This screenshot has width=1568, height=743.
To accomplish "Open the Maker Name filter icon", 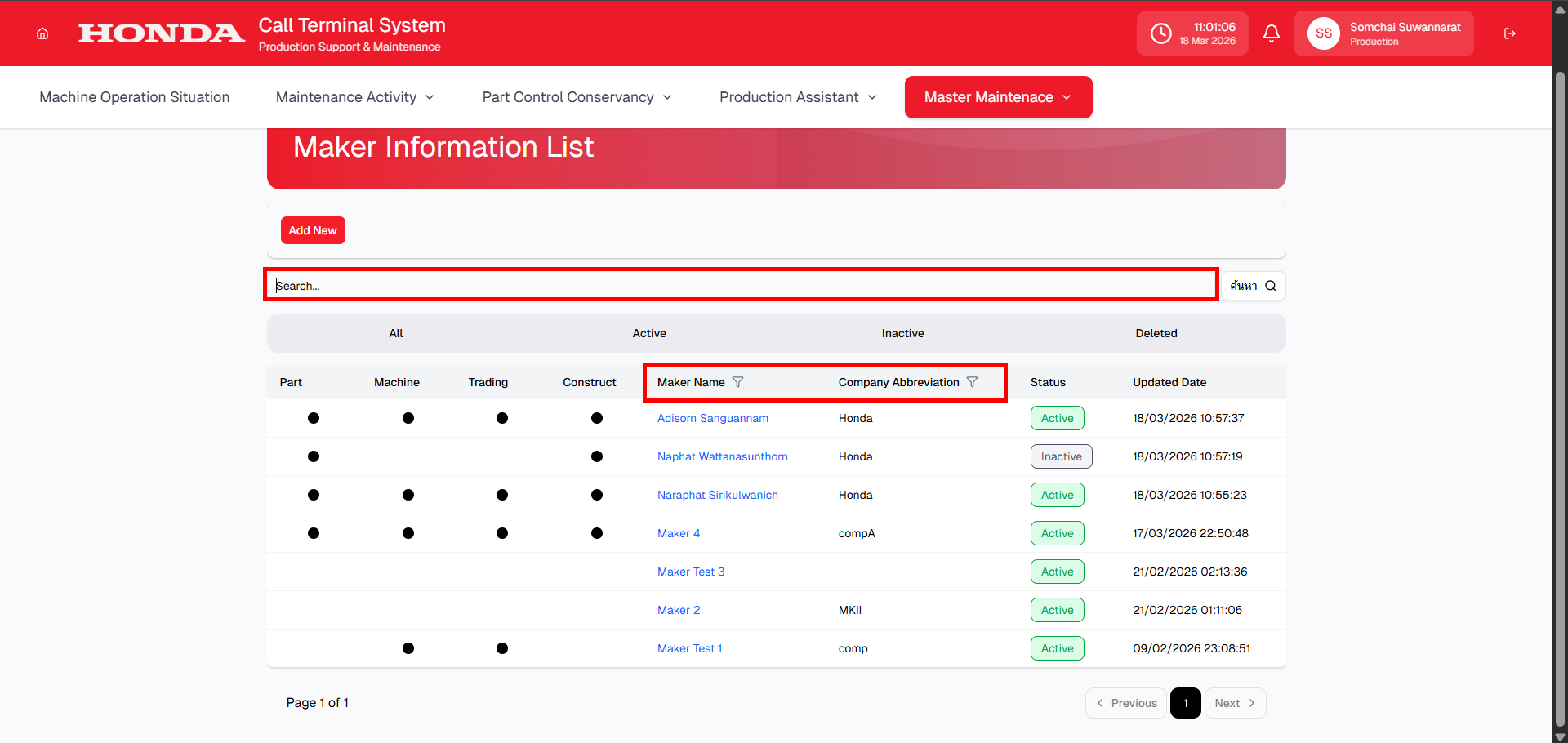I will [x=738, y=382].
